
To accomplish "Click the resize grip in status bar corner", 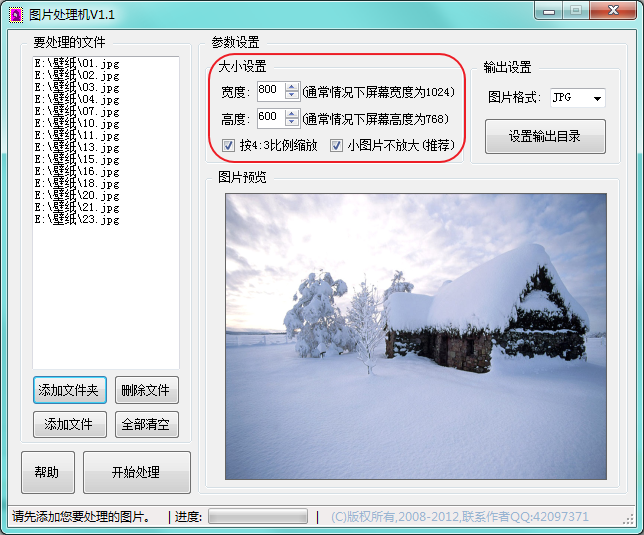I will coord(628,520).
